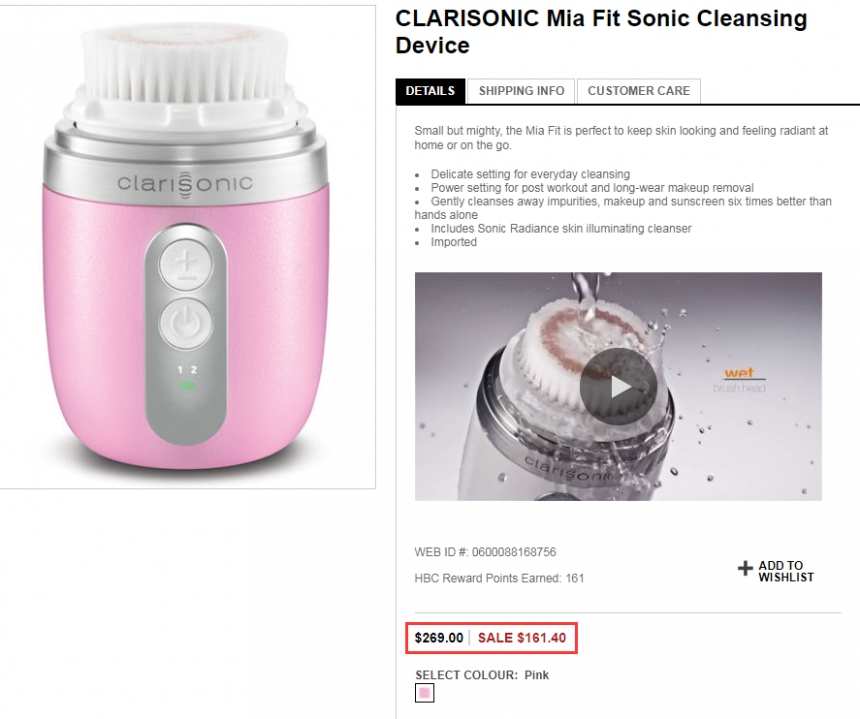860x719 pixels.
Task: Click the sale price $161.40
Action: click(522, 638)
